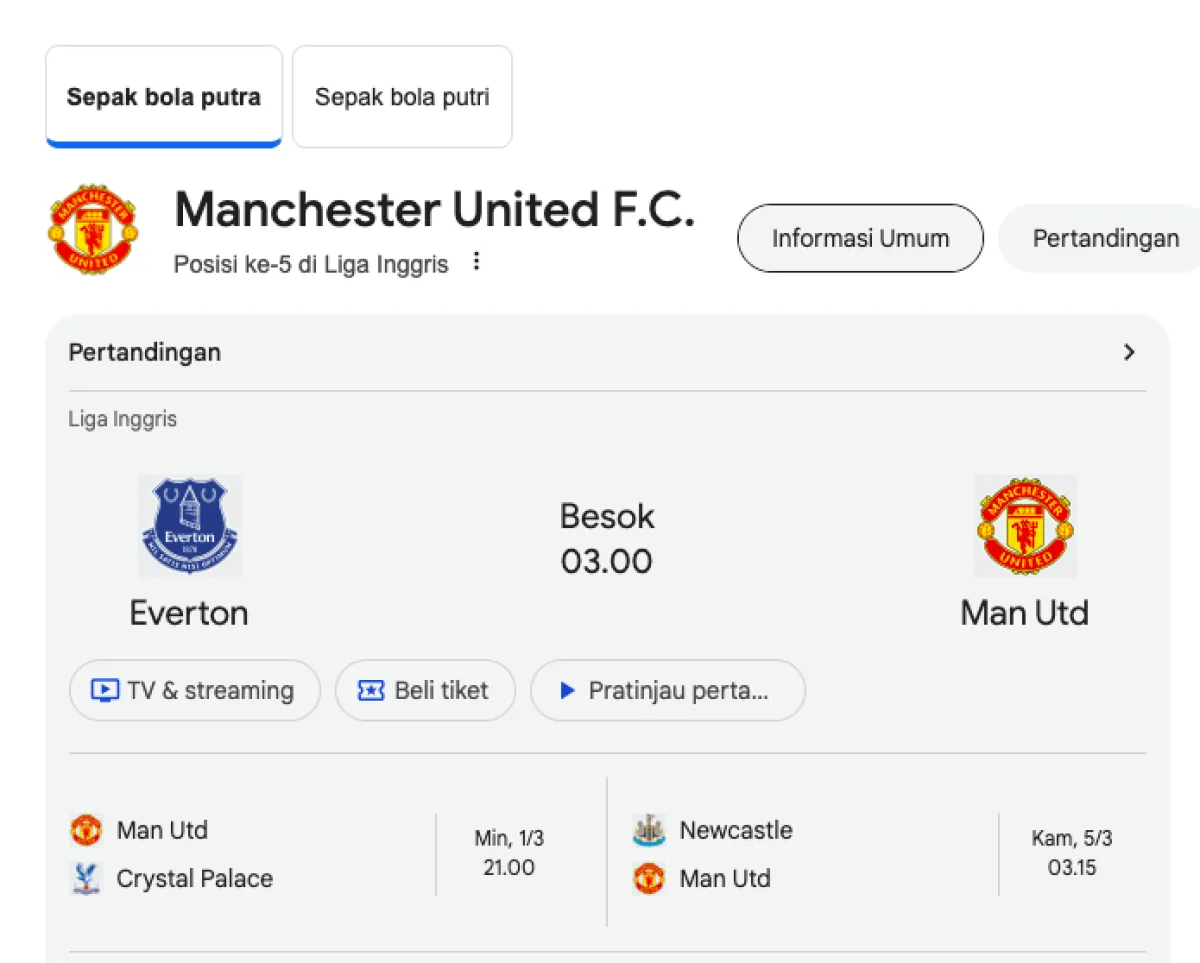Open the Informasi Umum section
This screenshot has height=963, width=1200.
(x=860, y=239)
